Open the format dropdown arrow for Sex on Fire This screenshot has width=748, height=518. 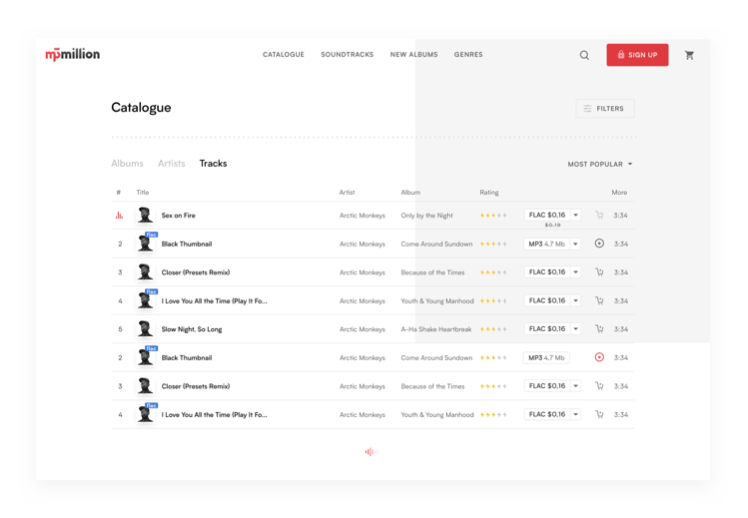575,215
